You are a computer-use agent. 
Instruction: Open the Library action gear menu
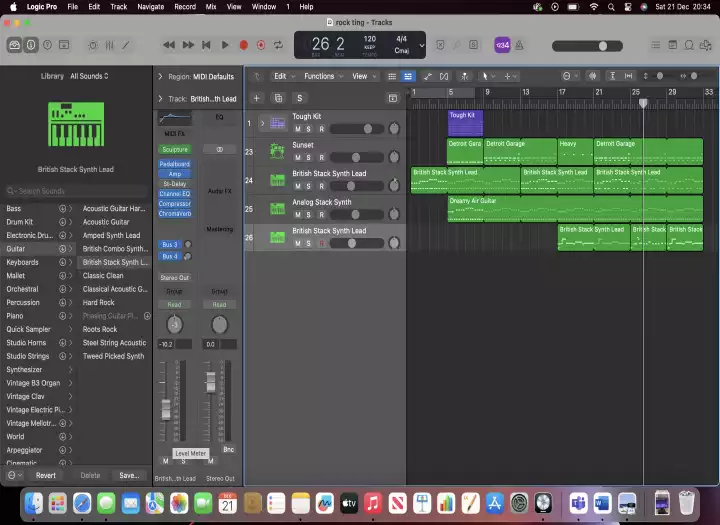pyautogui.click(x=14, y=475)
